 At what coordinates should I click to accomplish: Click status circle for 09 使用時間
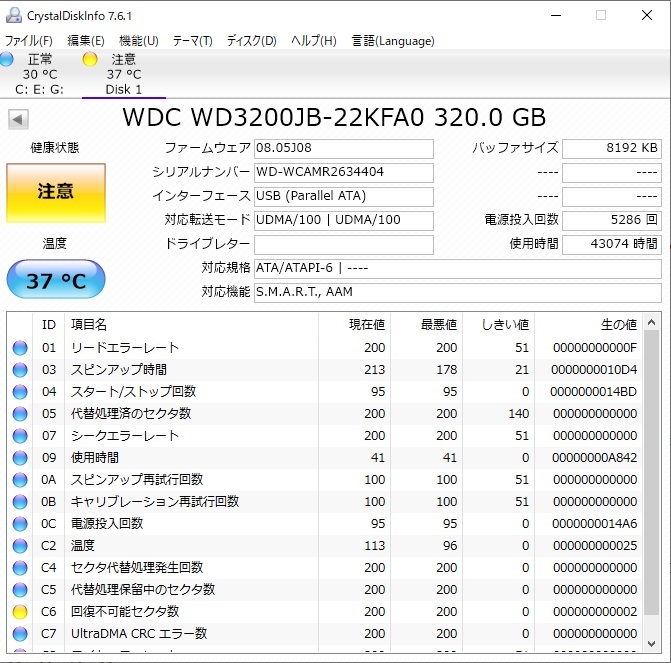(x=20, y=458)
